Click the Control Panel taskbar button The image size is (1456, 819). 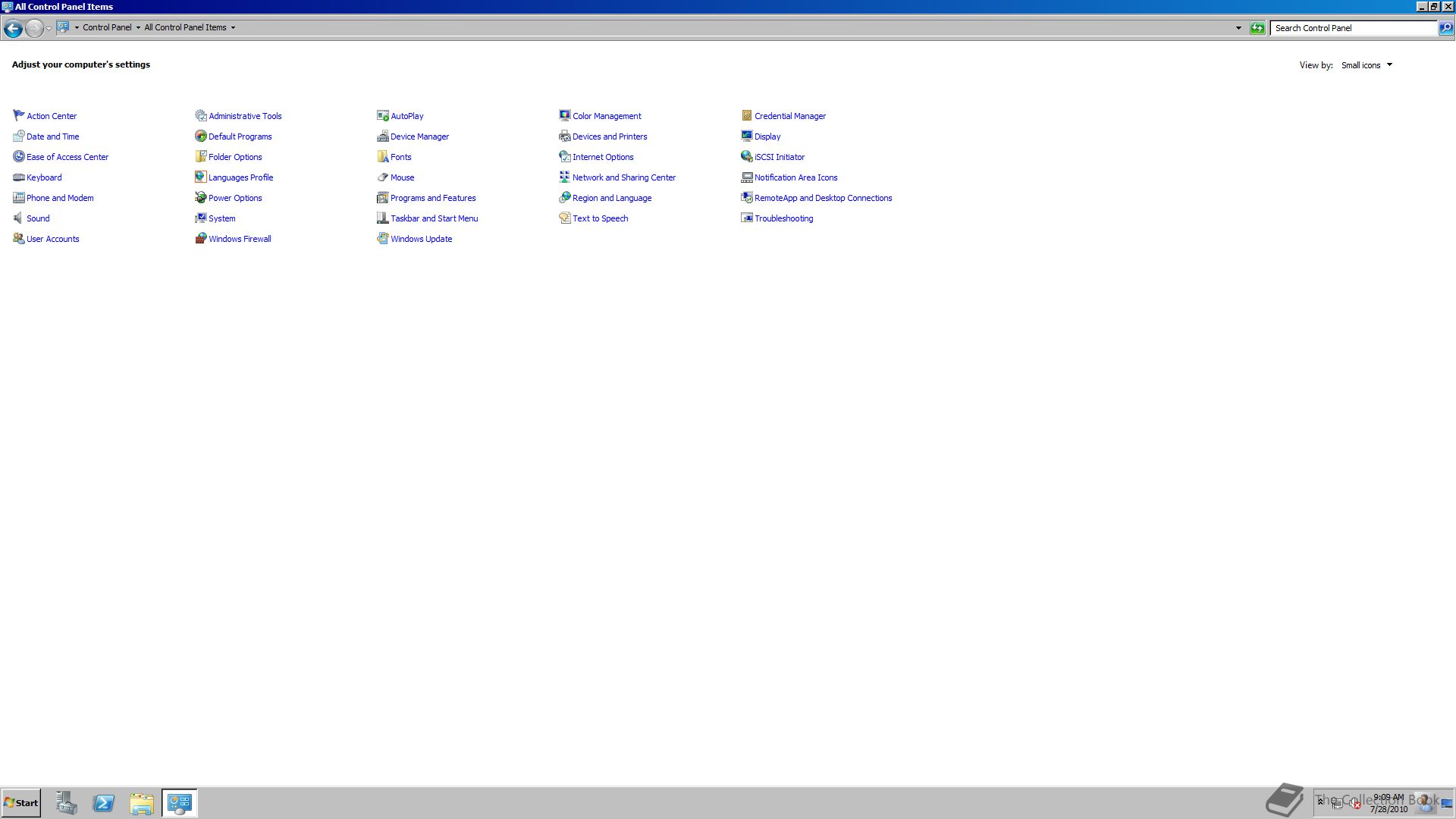pos(180,803)
